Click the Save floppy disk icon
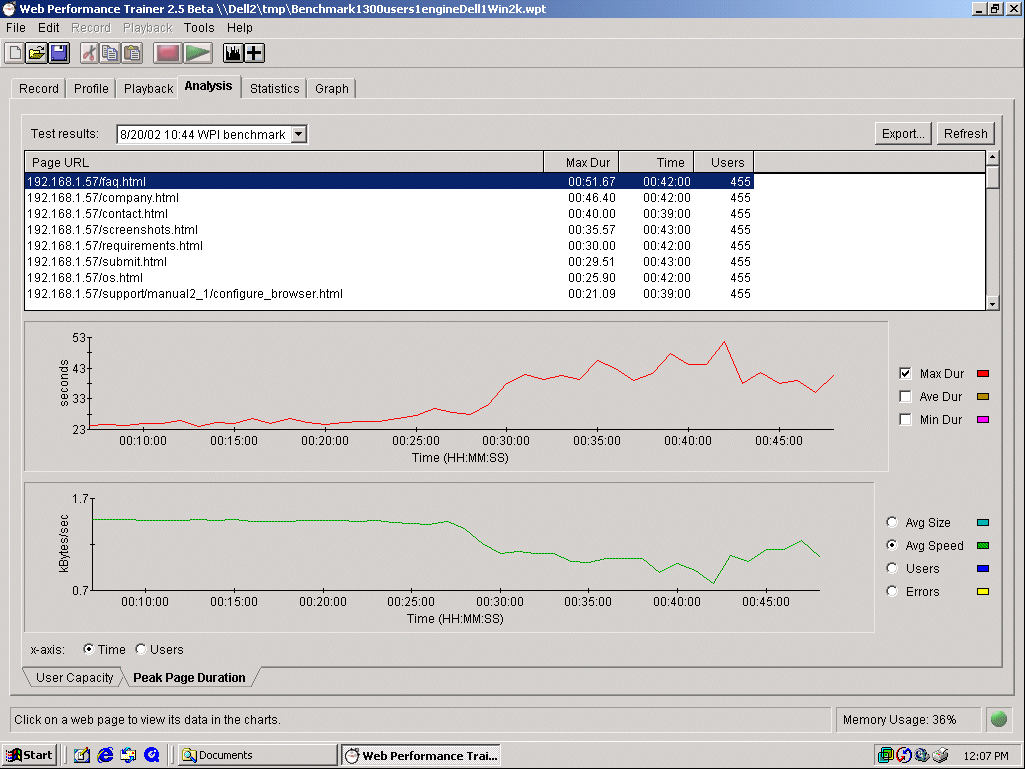Image resolution: width=1025 pixels, height=769 pixels. (59, 53)
